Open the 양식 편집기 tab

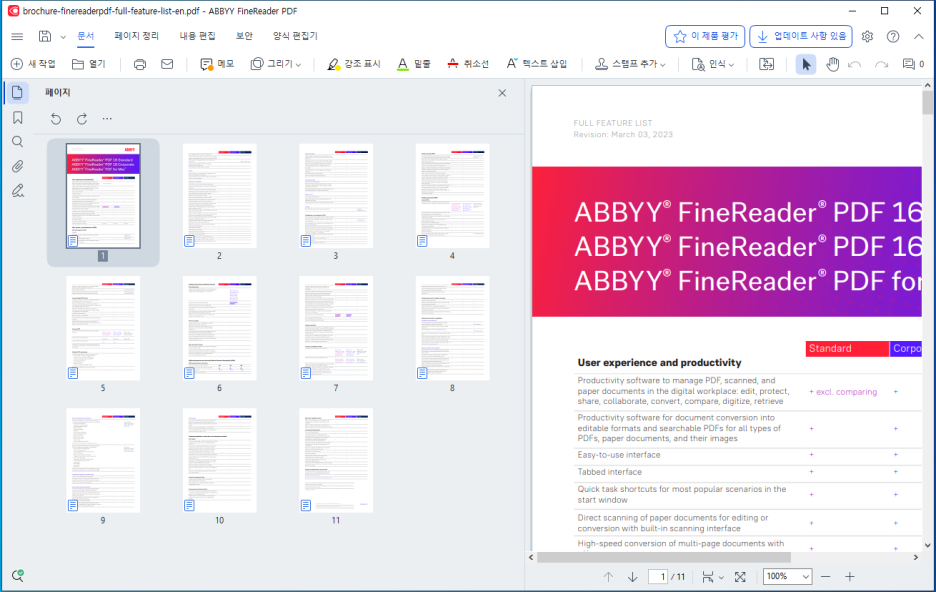click(295, 36)
